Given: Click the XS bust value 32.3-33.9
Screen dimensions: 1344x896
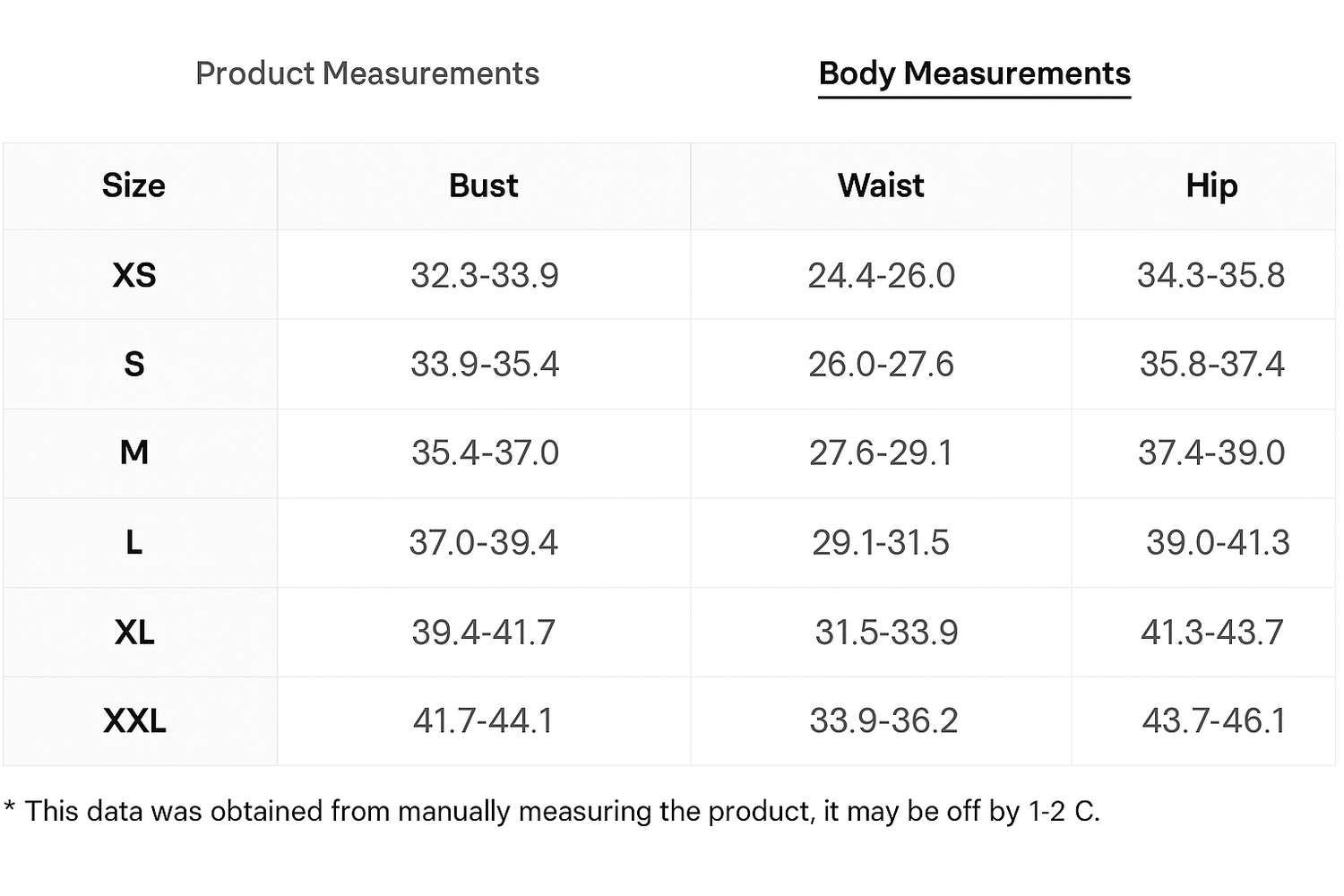Looking at the screenshot, I should [x=484, y=275].
